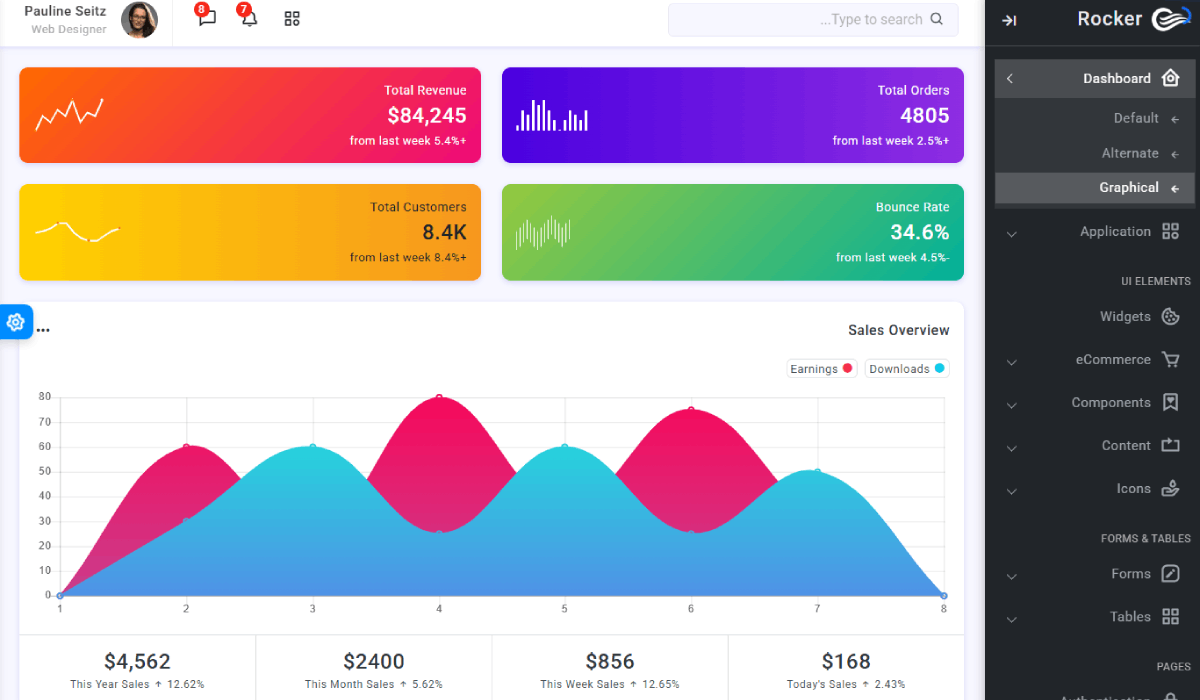Expand the eCommerce menu chevron

pos(1011,361)
